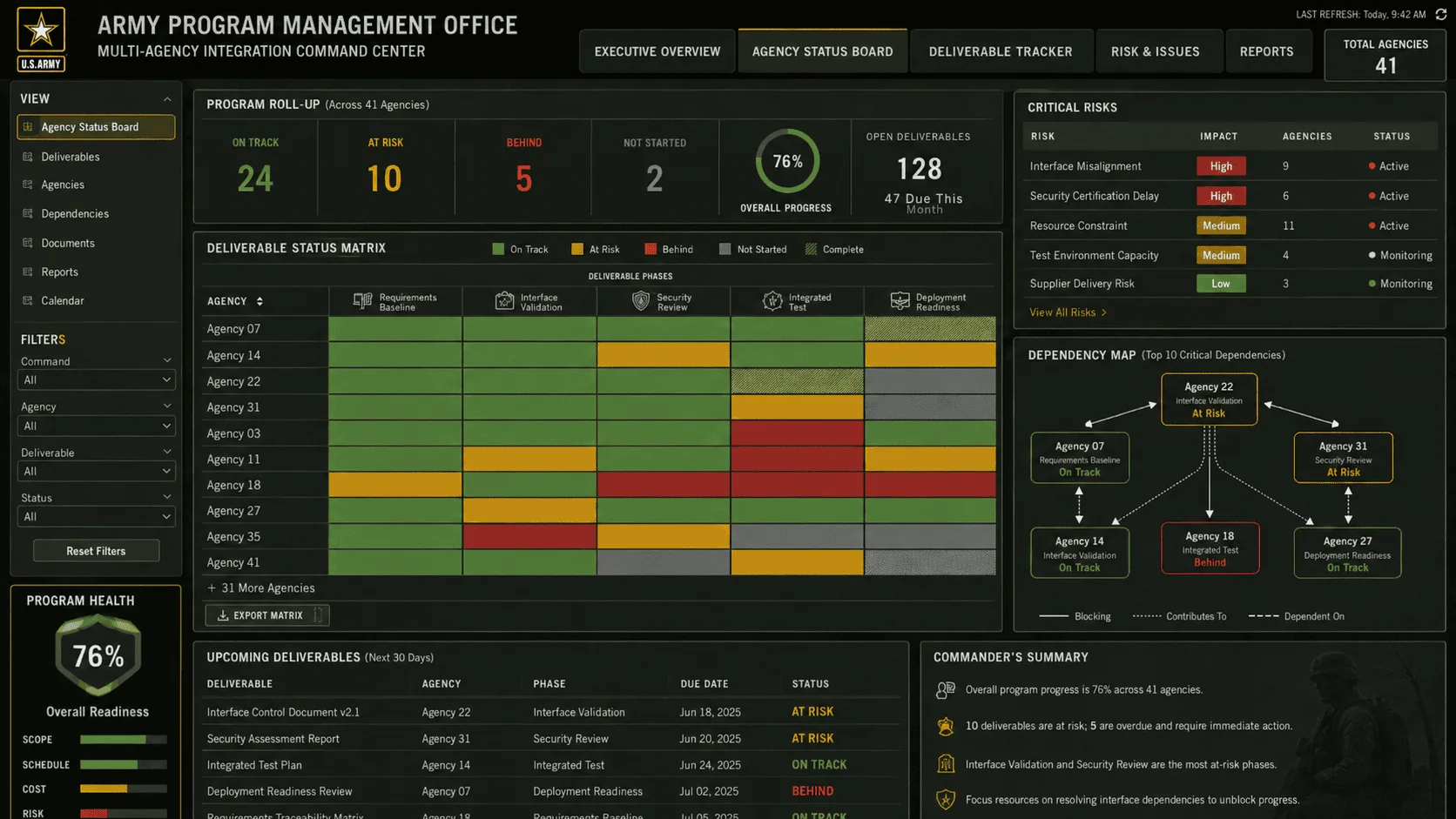Open the Agency filter dropdown
Screen dimensions: 1456x819
click(96, 426)
